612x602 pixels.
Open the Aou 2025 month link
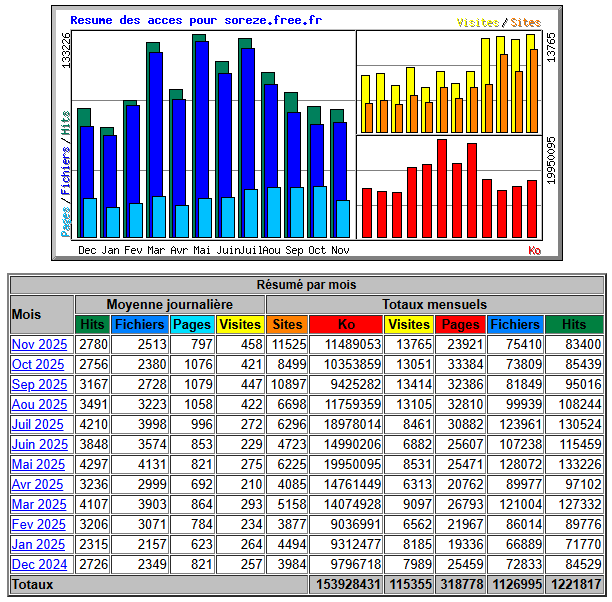coord(38,405)
